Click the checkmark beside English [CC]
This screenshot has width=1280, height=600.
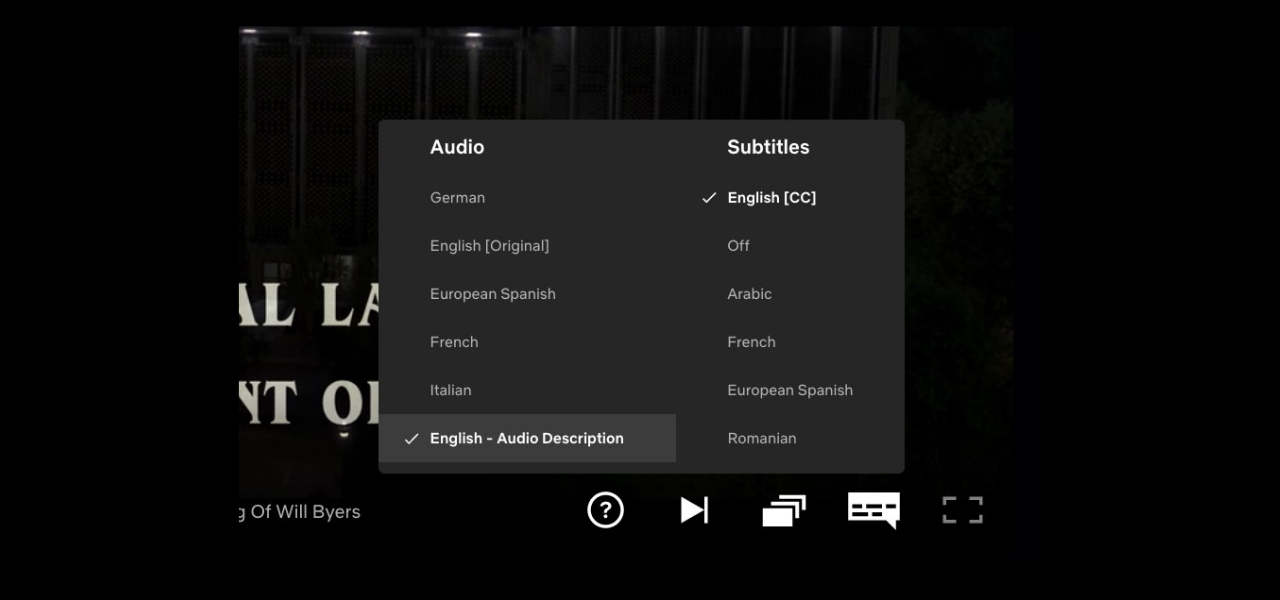pos(709,198)
